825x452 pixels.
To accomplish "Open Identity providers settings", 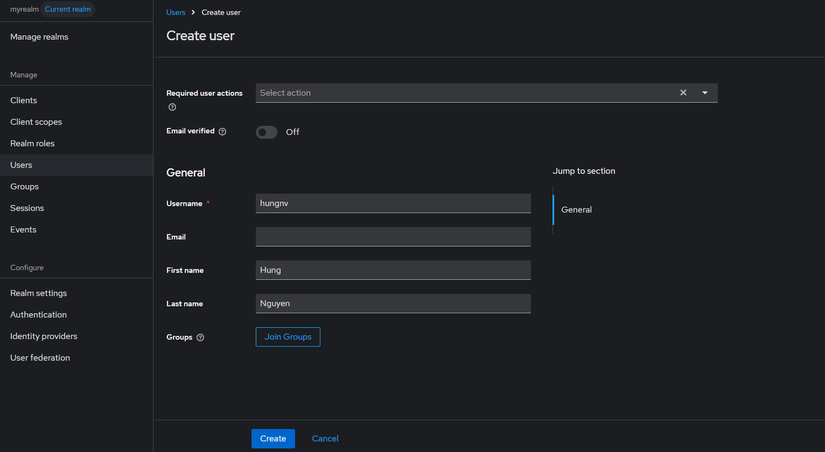I will (44, 336).
